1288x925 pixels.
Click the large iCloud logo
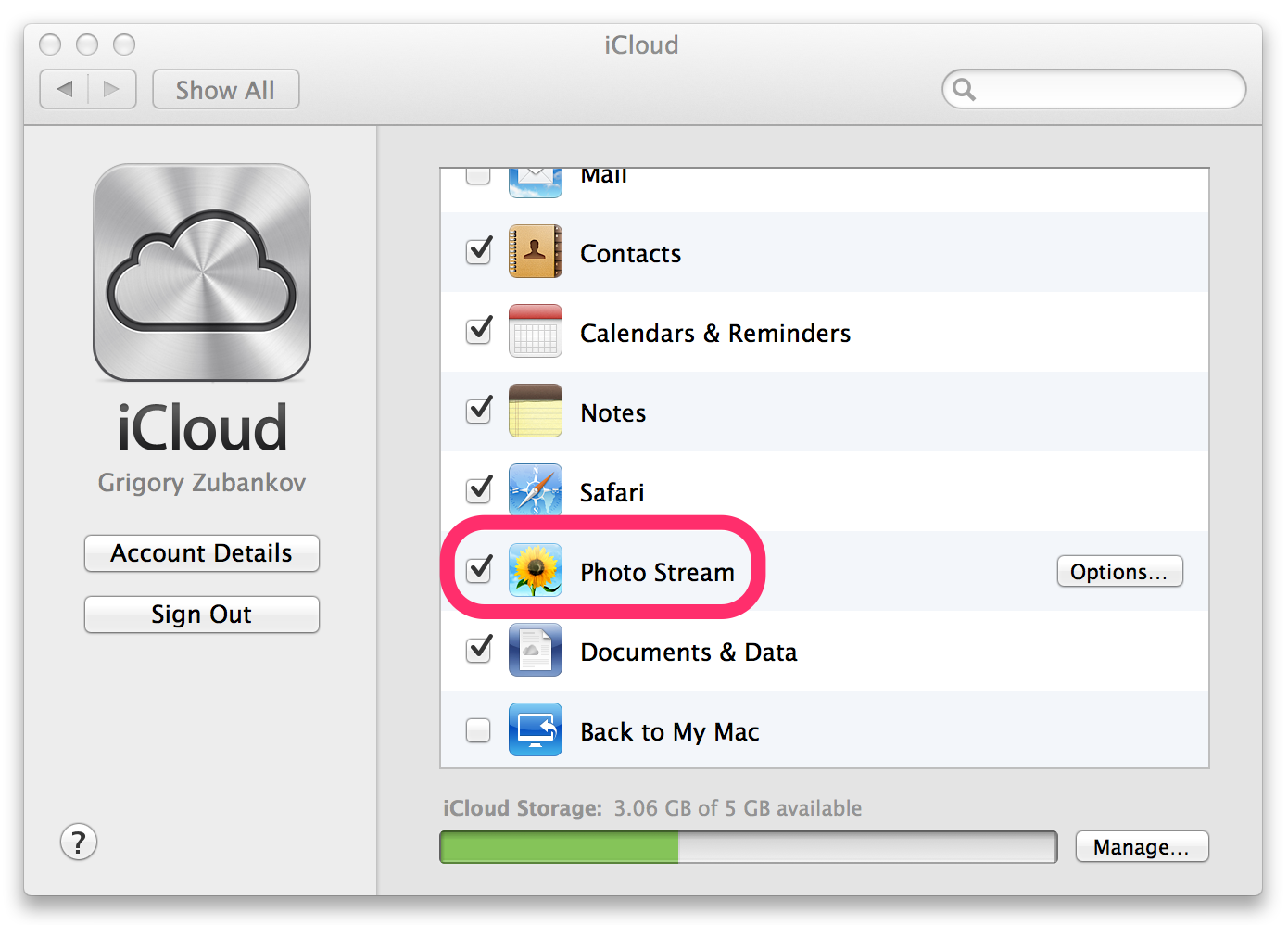[x=202, y=272]
